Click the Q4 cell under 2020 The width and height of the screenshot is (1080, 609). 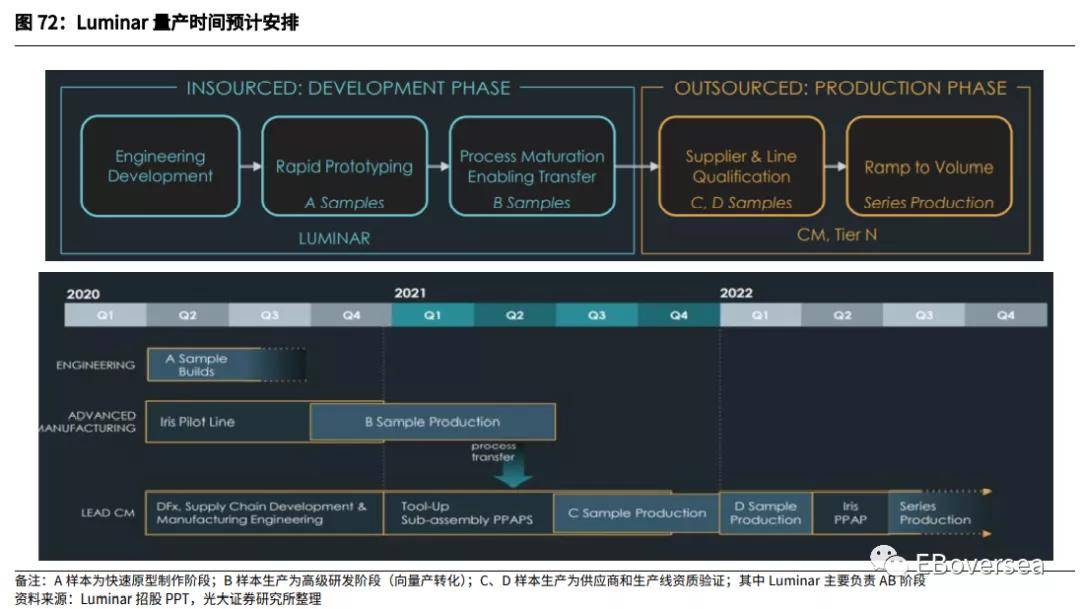[x=351, y=315]
